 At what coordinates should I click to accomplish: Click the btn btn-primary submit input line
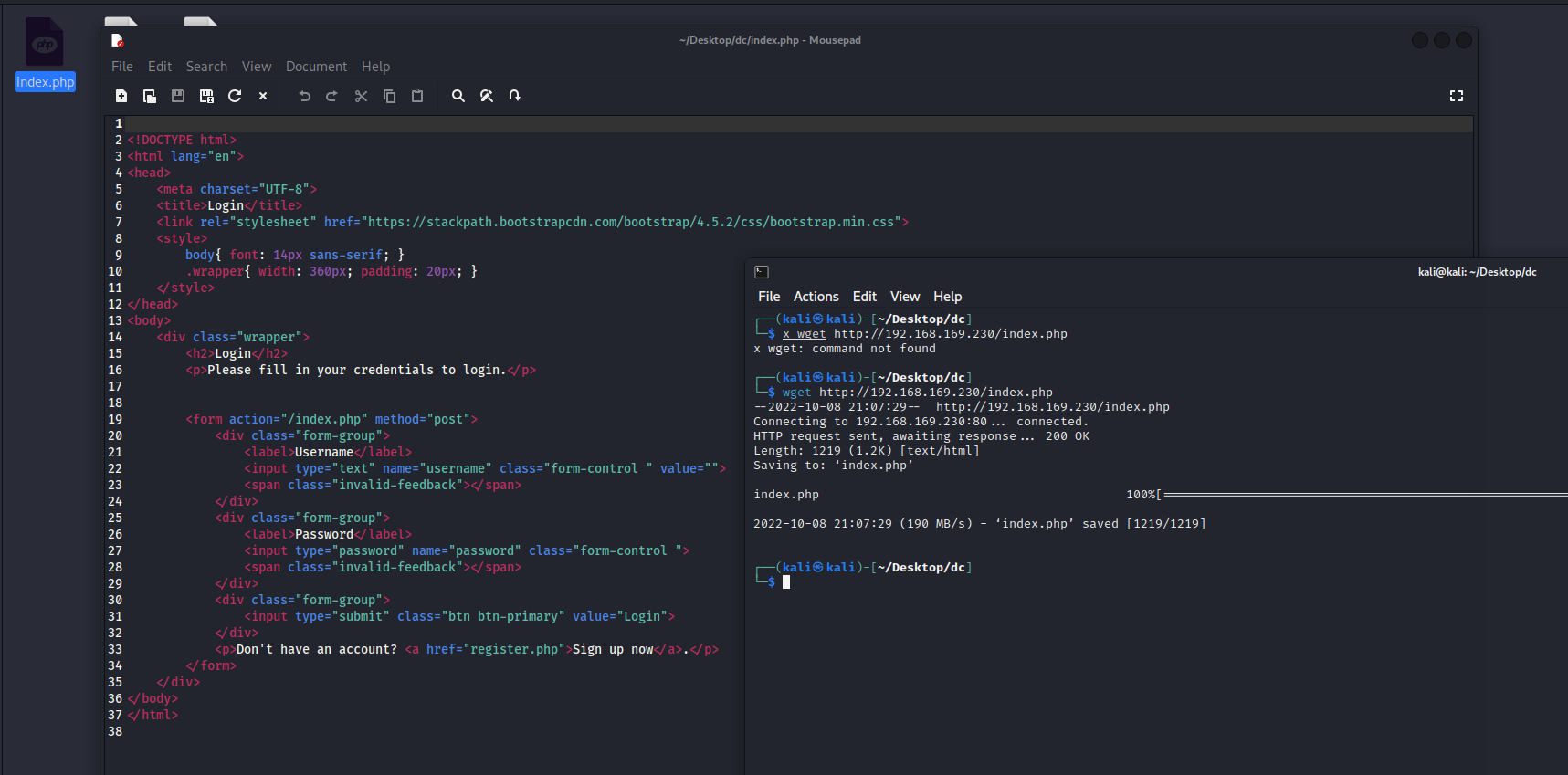[459, 616]
